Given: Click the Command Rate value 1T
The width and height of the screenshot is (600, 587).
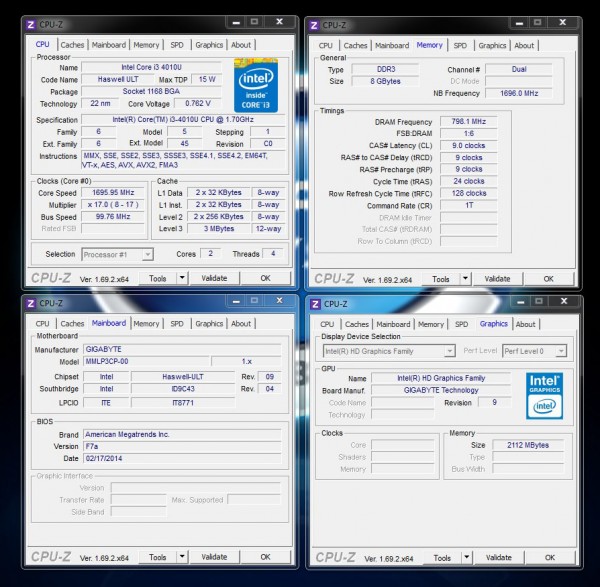Looking at the screenshot, I should (x=469, y=205).
